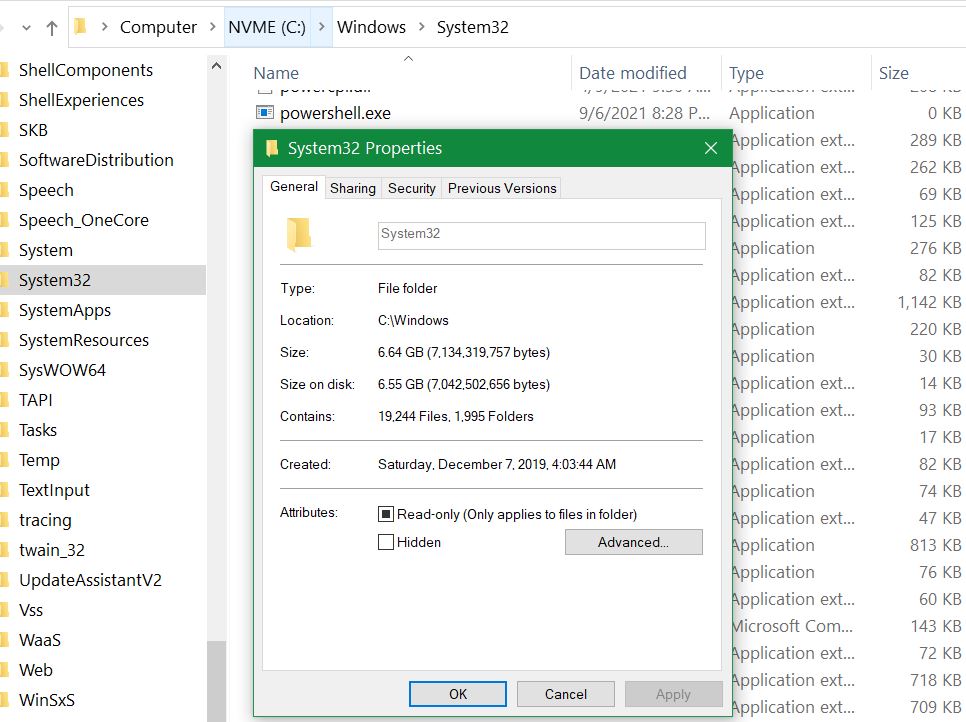Click the folder icon in address bar

[x=81, y=27]
